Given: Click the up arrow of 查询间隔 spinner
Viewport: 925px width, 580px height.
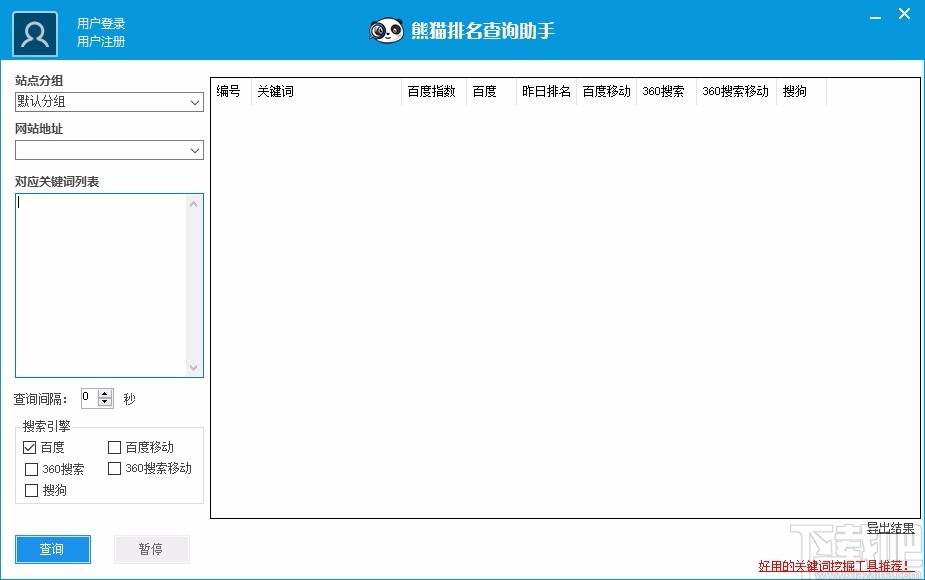Looking at the screenshot, I should pos(104,393).
